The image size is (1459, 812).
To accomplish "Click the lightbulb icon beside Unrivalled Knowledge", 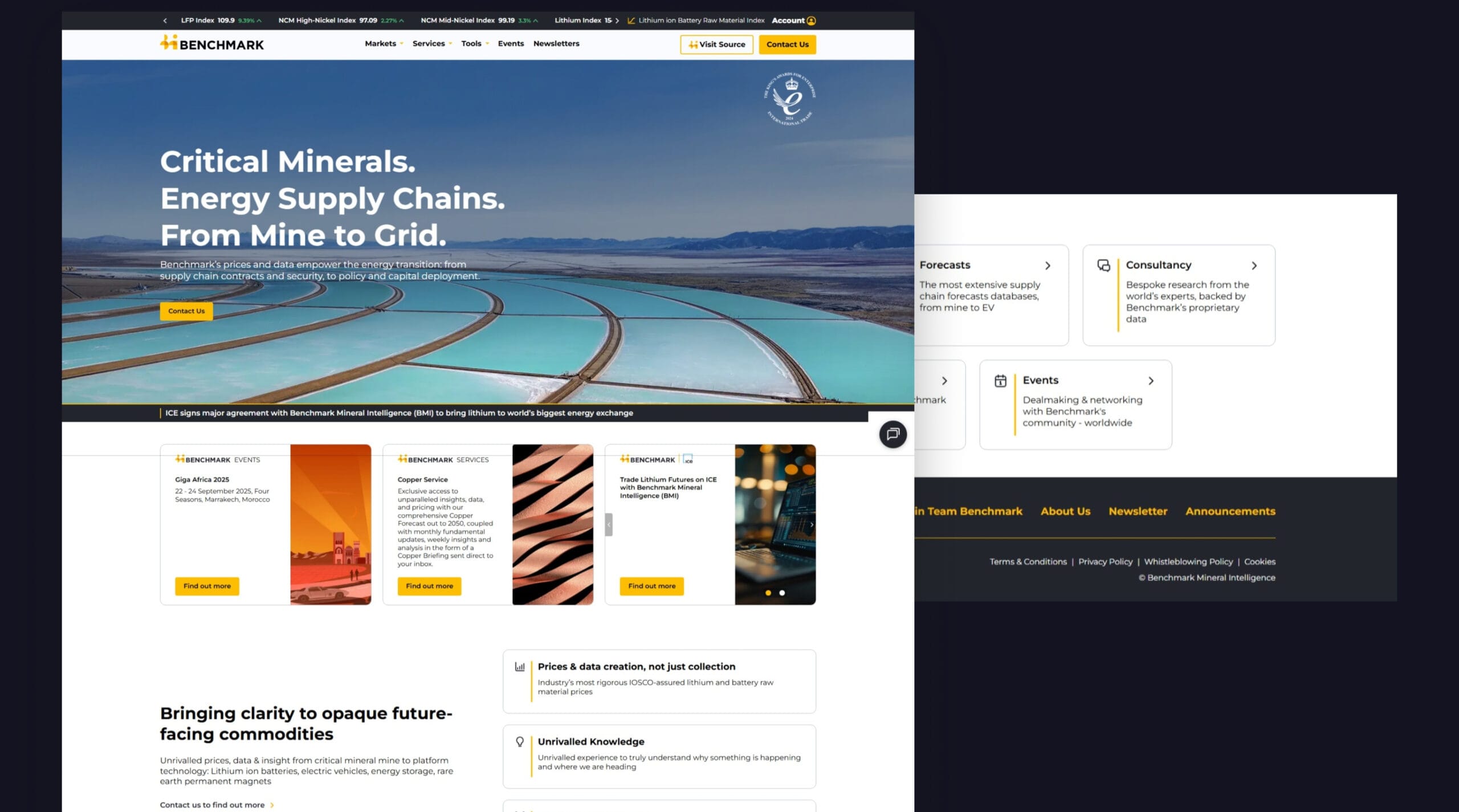I will [520, 742].
